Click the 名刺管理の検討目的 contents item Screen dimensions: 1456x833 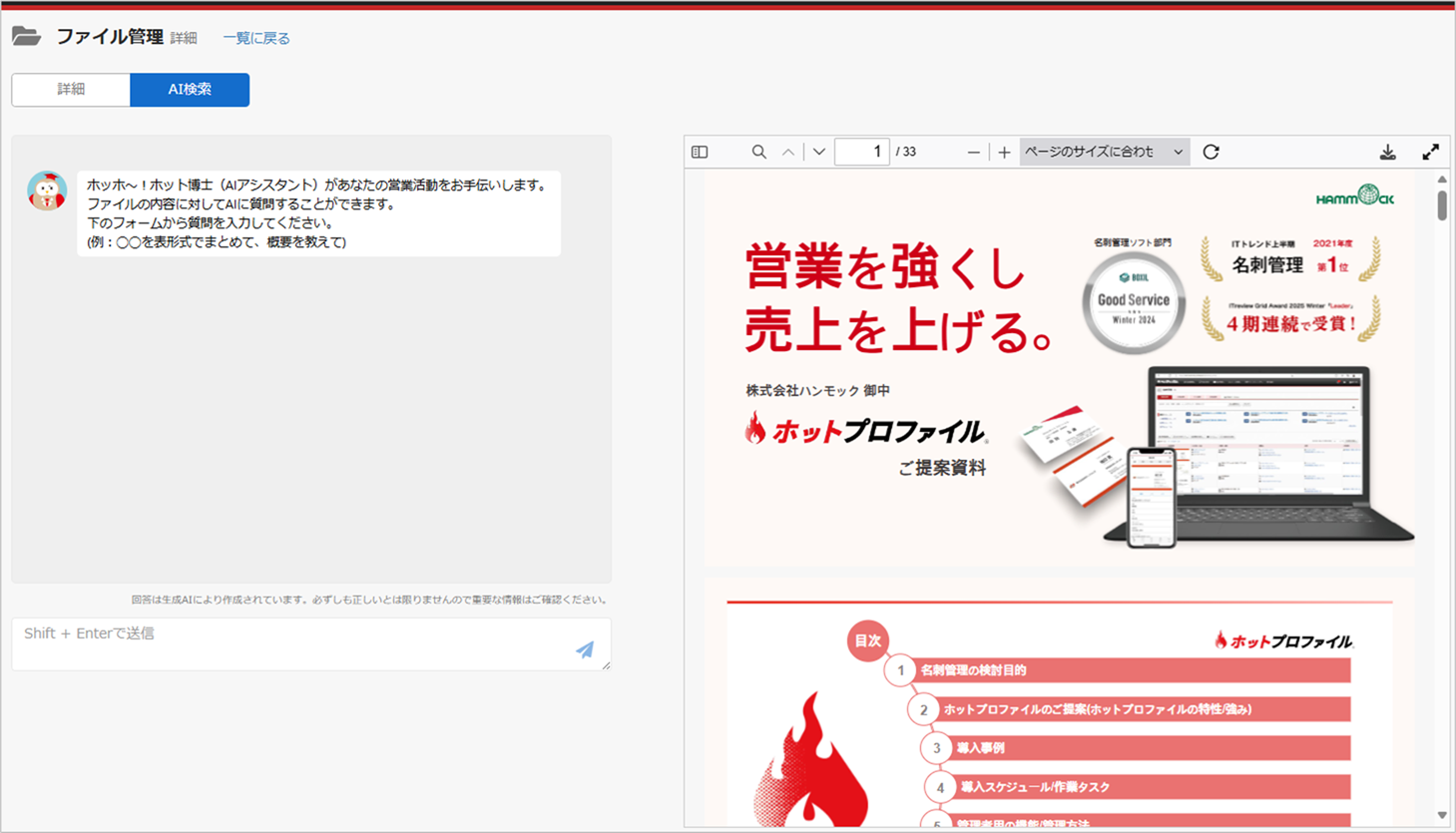(973, 670)
